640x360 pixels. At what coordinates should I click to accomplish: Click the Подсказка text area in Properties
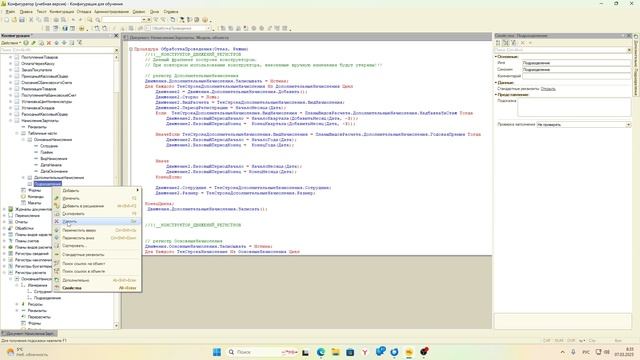(574, 107)
